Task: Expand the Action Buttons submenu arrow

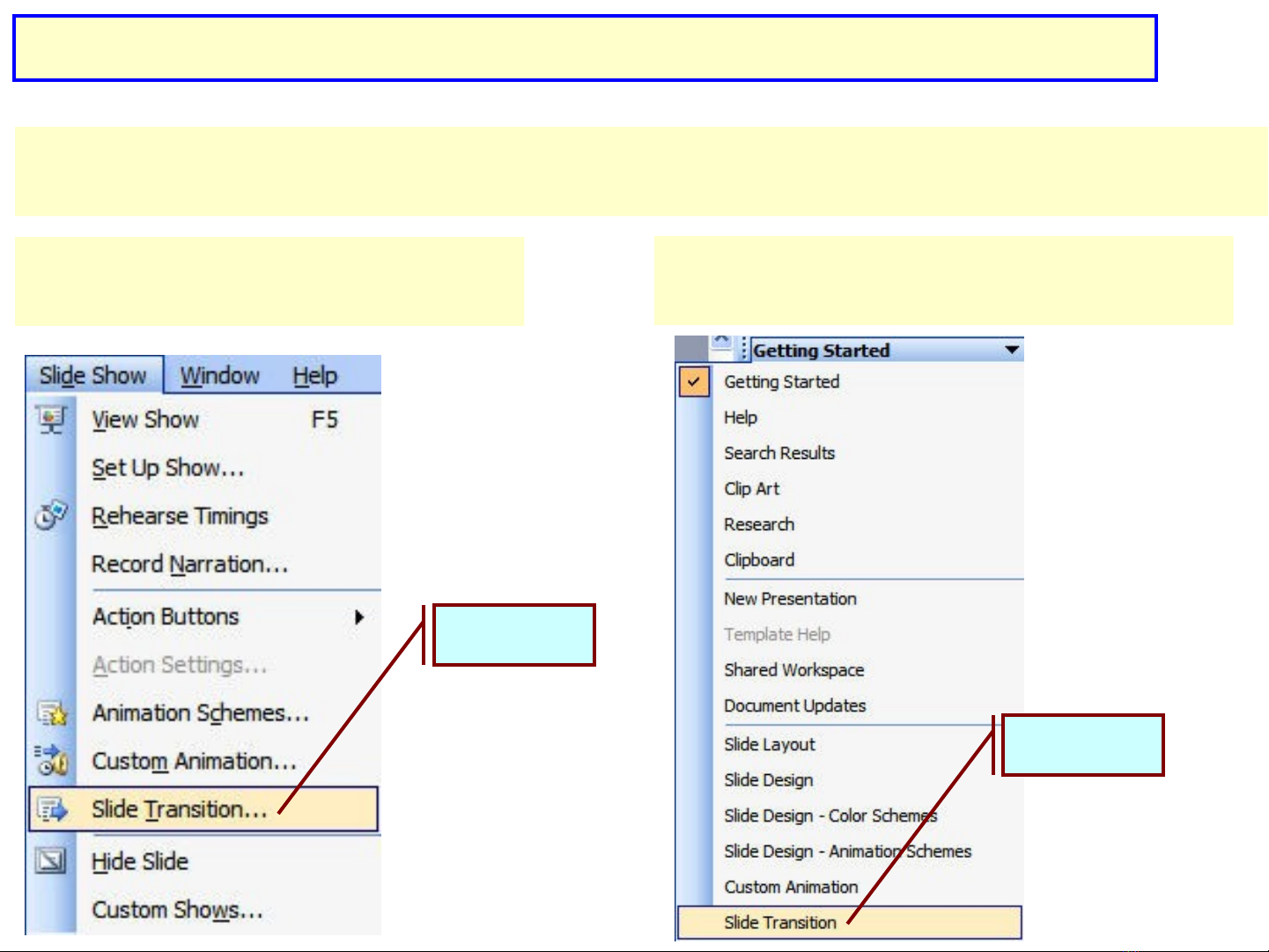Action: coord(358,616)
